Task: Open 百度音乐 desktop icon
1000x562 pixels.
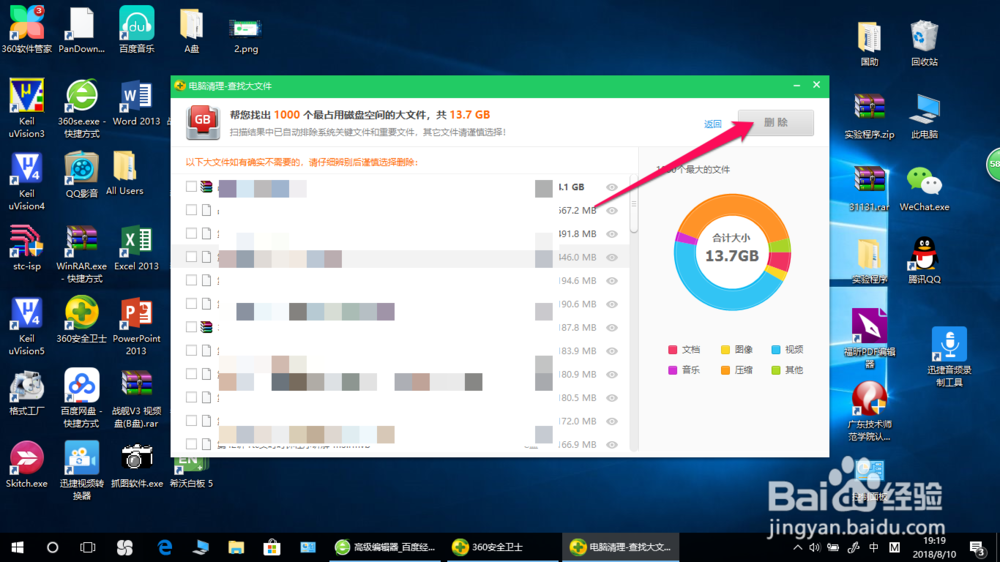Action: point(136,30)
